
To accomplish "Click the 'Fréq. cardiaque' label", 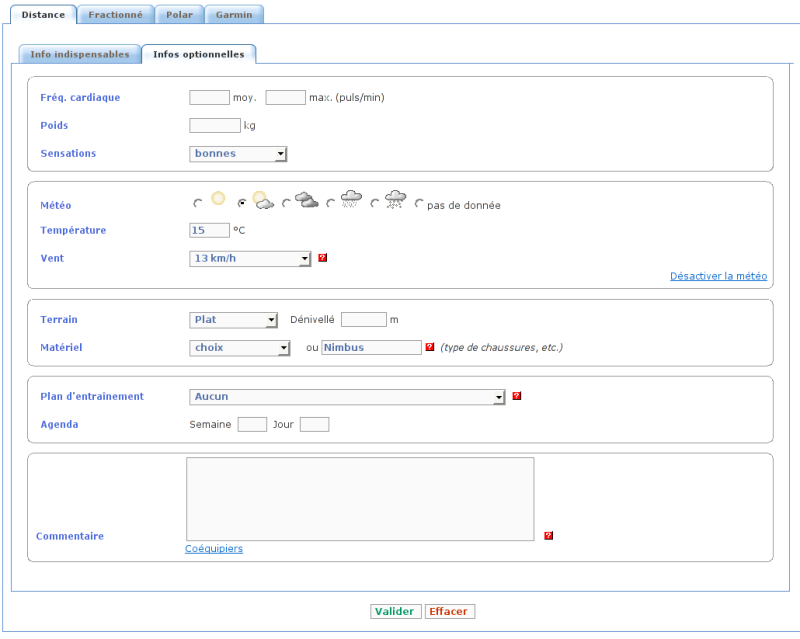I will pyautogui.click(x=80, y=97).
